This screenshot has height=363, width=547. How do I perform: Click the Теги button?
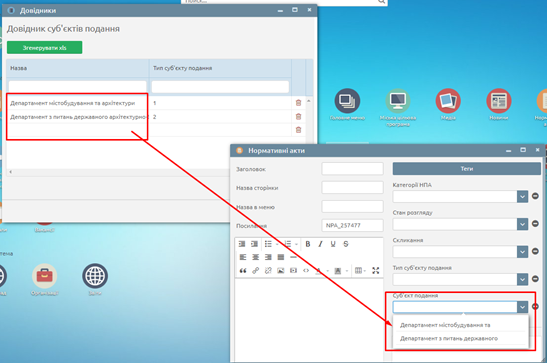(467, 169)
